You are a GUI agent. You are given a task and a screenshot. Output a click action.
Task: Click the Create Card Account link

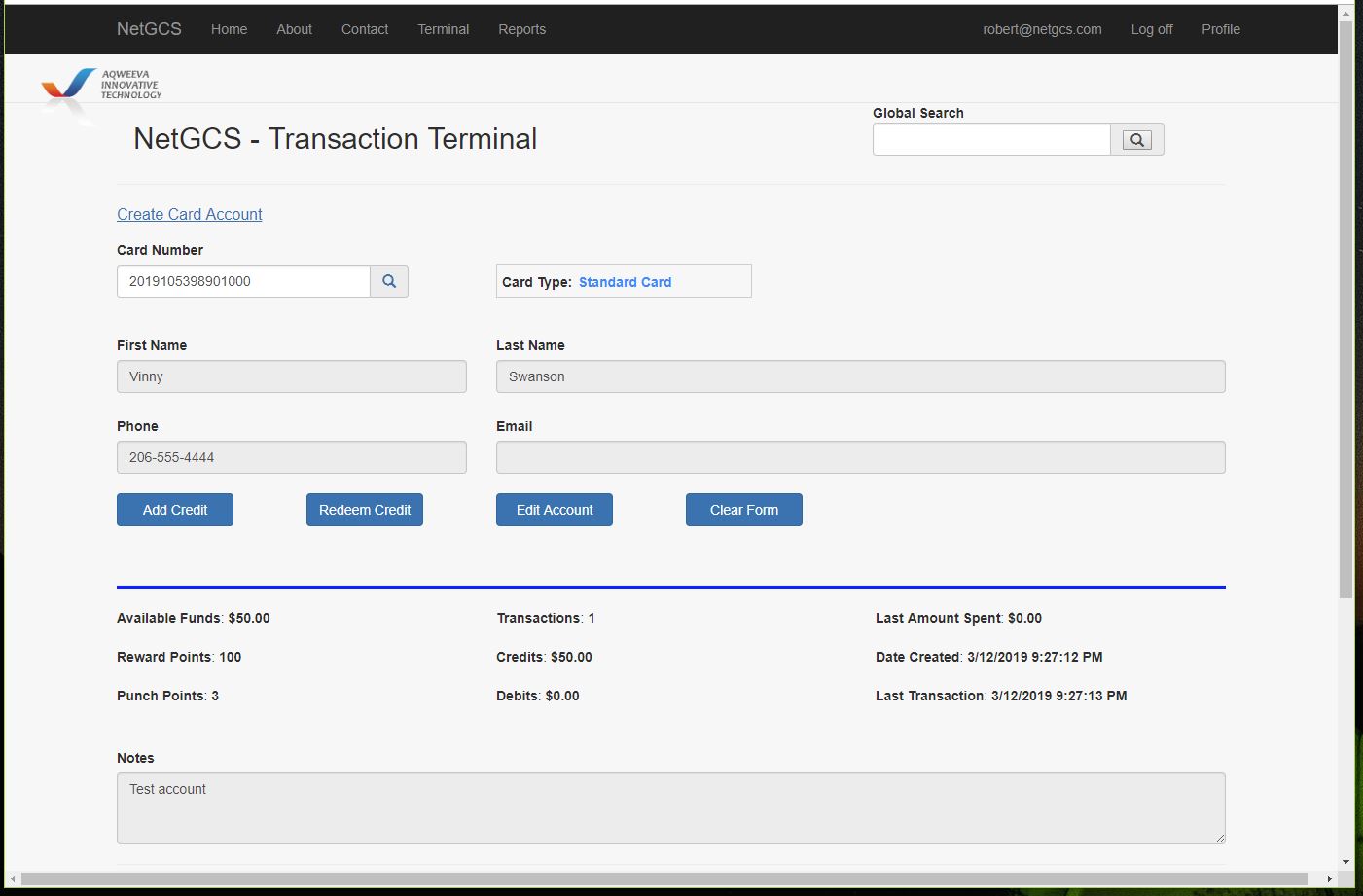pyautogui.click(x=190, y=214)
